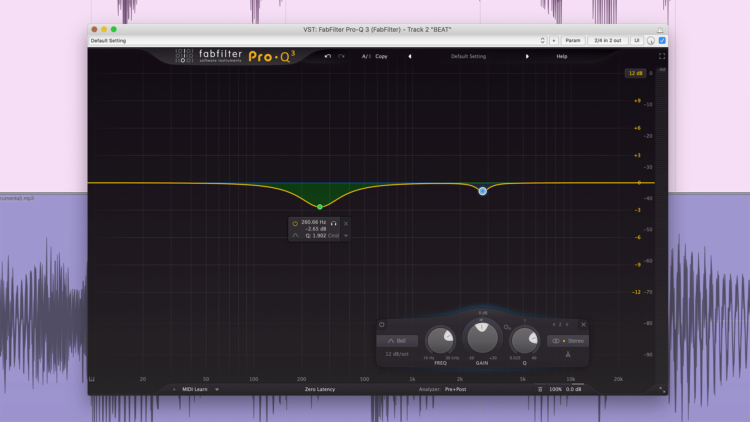The height and width of the screenshot is (422, 750).
Task: Open the host preset selector stepper
Action: point(542,41)
